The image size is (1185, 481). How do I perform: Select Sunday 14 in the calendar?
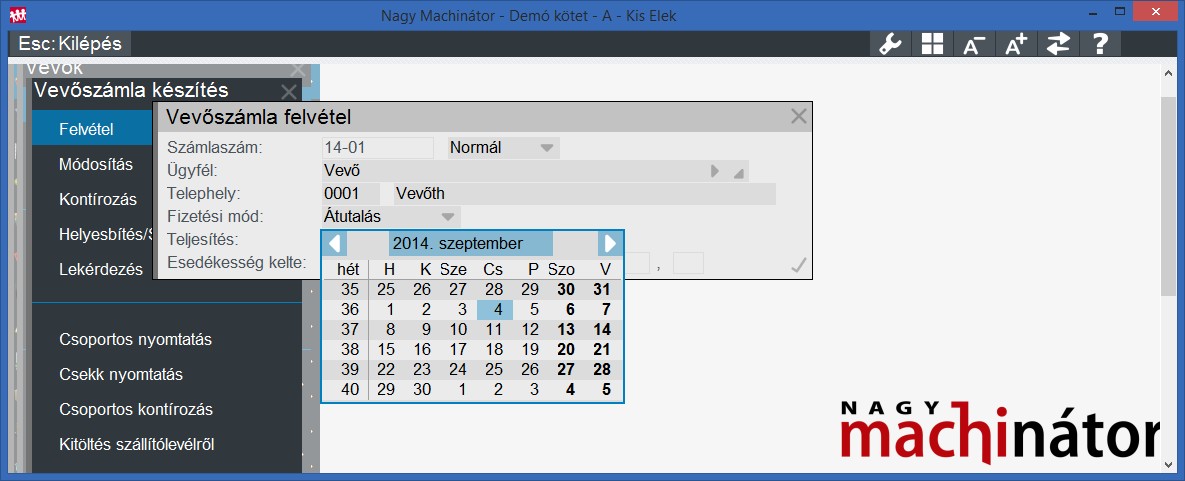(602, 330)
